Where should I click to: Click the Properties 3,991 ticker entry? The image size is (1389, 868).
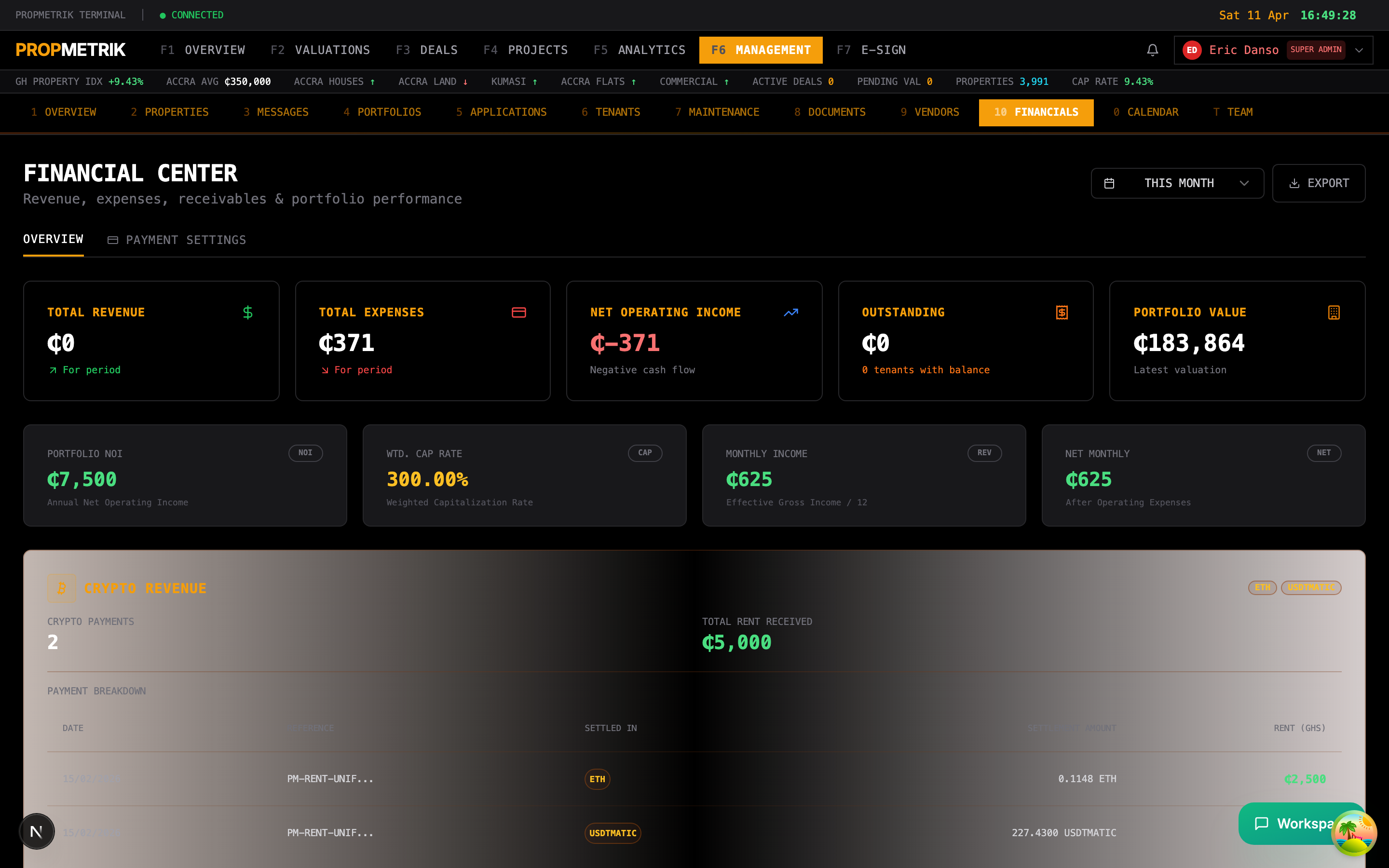point(1002,81)
